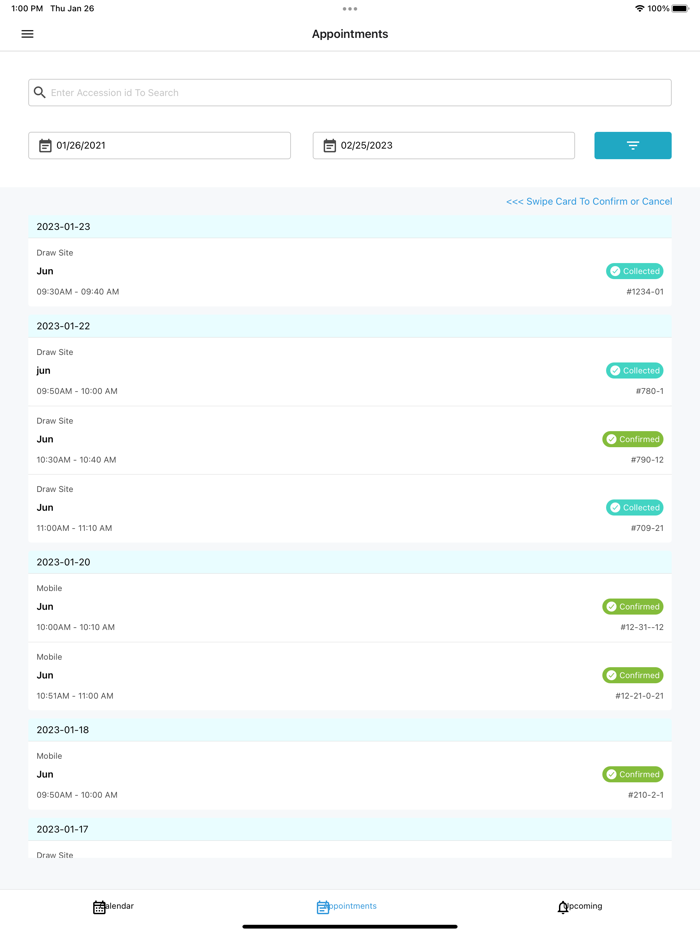This screenshot has height=934, width=700.
Task: Click accession number #12-31--12
Action: coord(642,627)
